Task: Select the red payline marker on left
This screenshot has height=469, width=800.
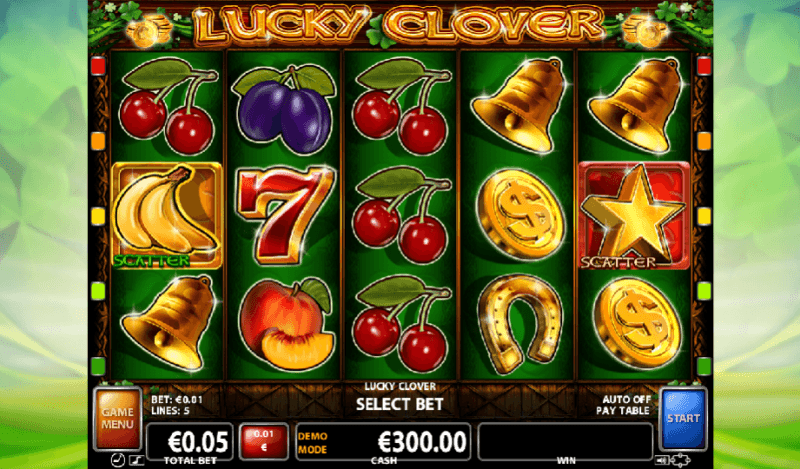Action: tap(97, 66)
